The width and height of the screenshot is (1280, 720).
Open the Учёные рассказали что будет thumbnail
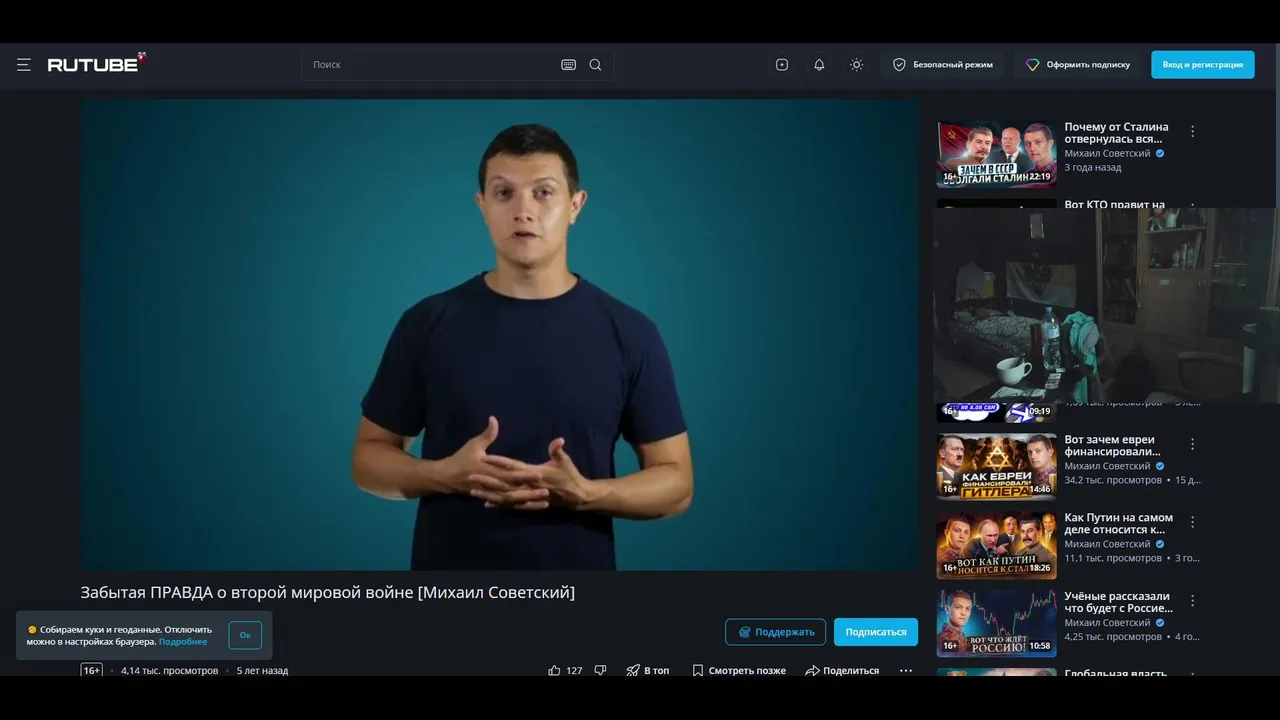tap(996, 622)
